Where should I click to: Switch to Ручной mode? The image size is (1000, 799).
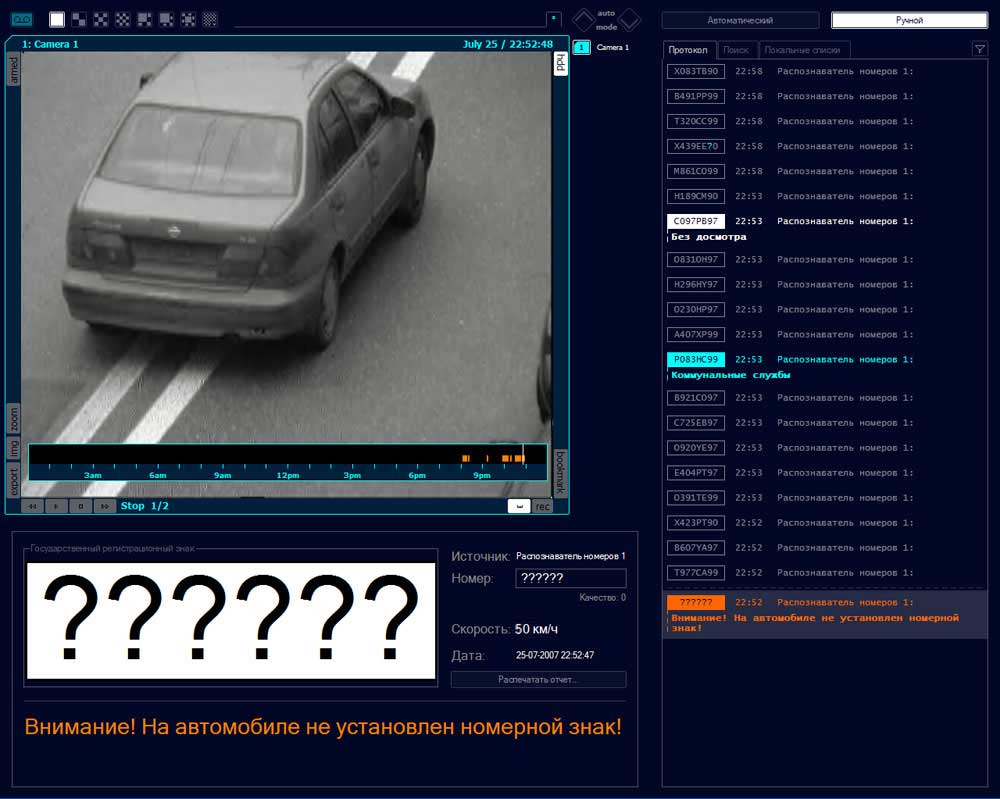[x=909, y=20]
